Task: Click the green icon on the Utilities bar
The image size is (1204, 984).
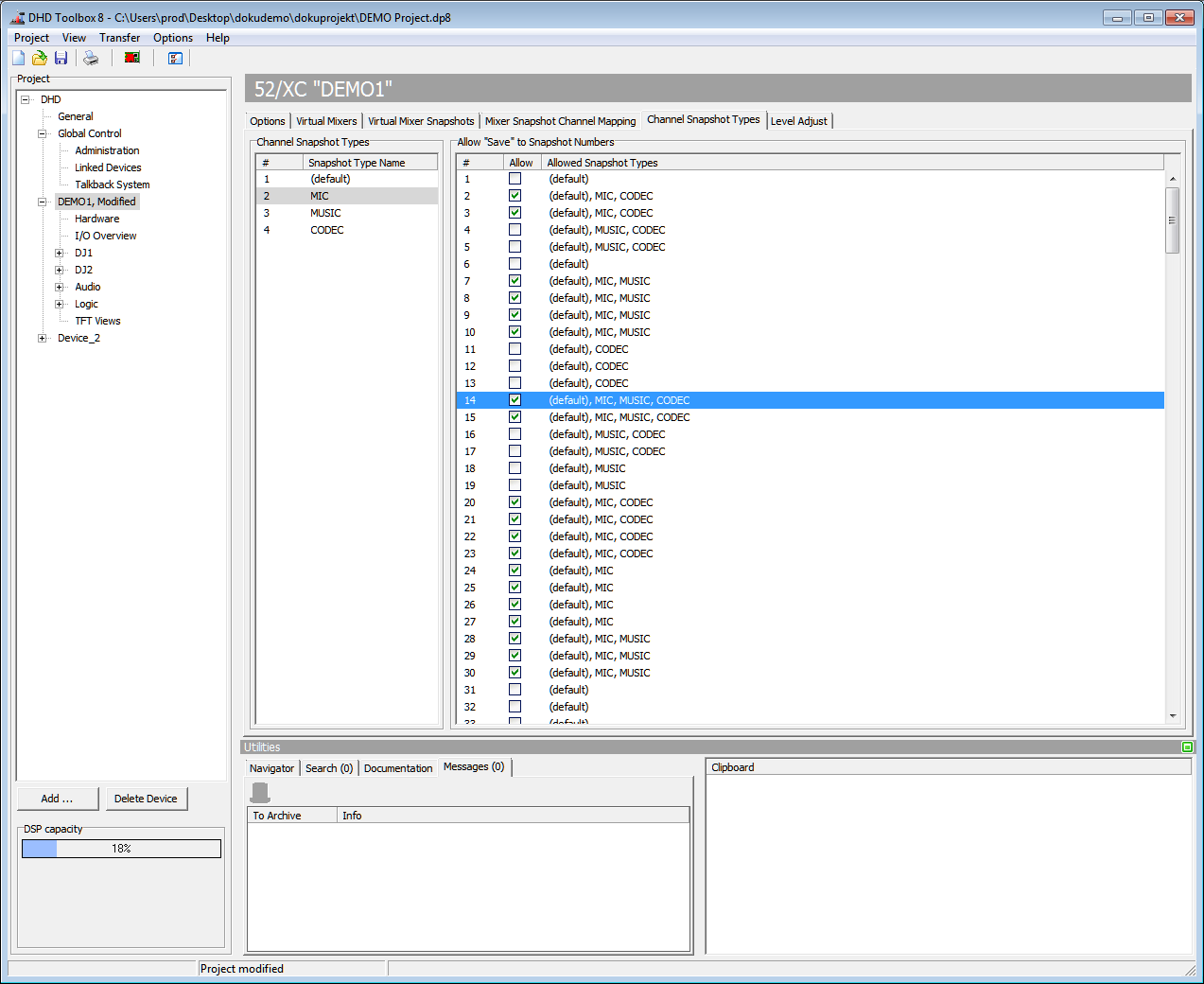Action: pos(1187,747)
